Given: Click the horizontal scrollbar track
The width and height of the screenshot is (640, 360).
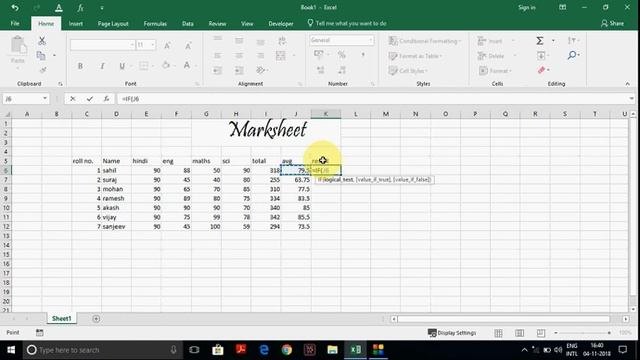Looking at the screenshot, I should click(x=504, y=319).
